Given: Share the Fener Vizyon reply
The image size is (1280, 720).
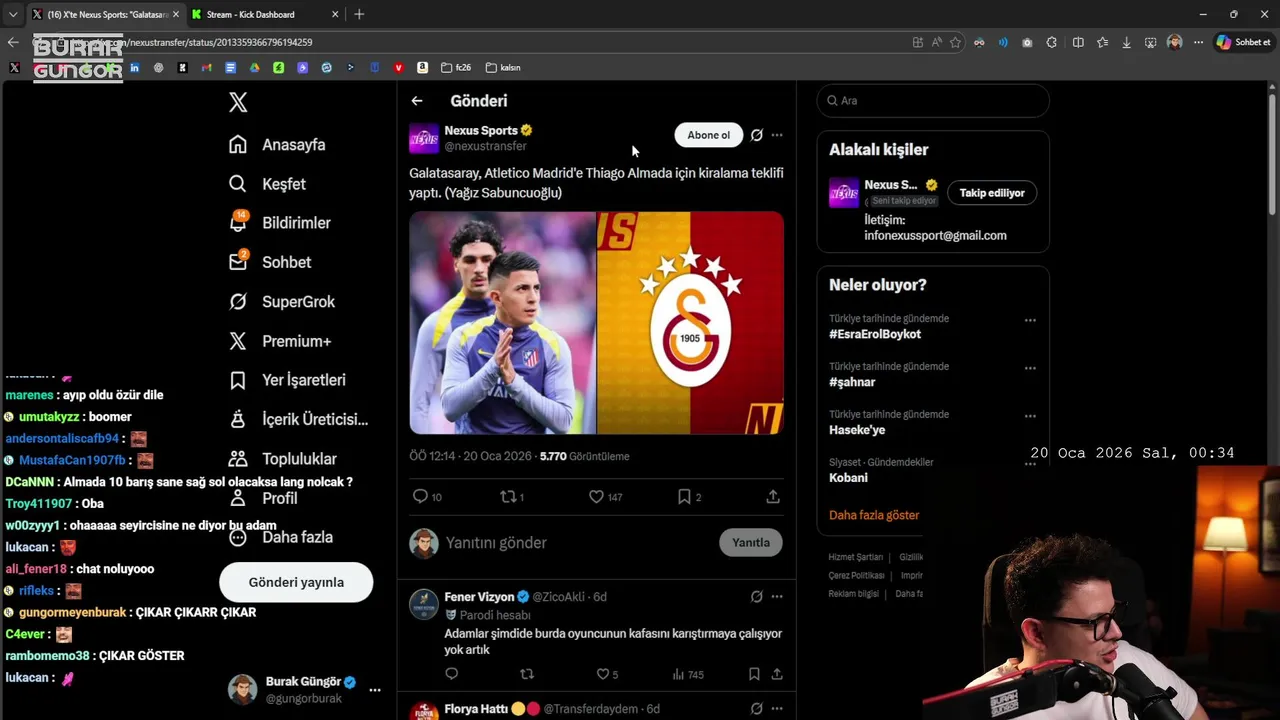Looking at the screenshot, I should click(776, 674).
